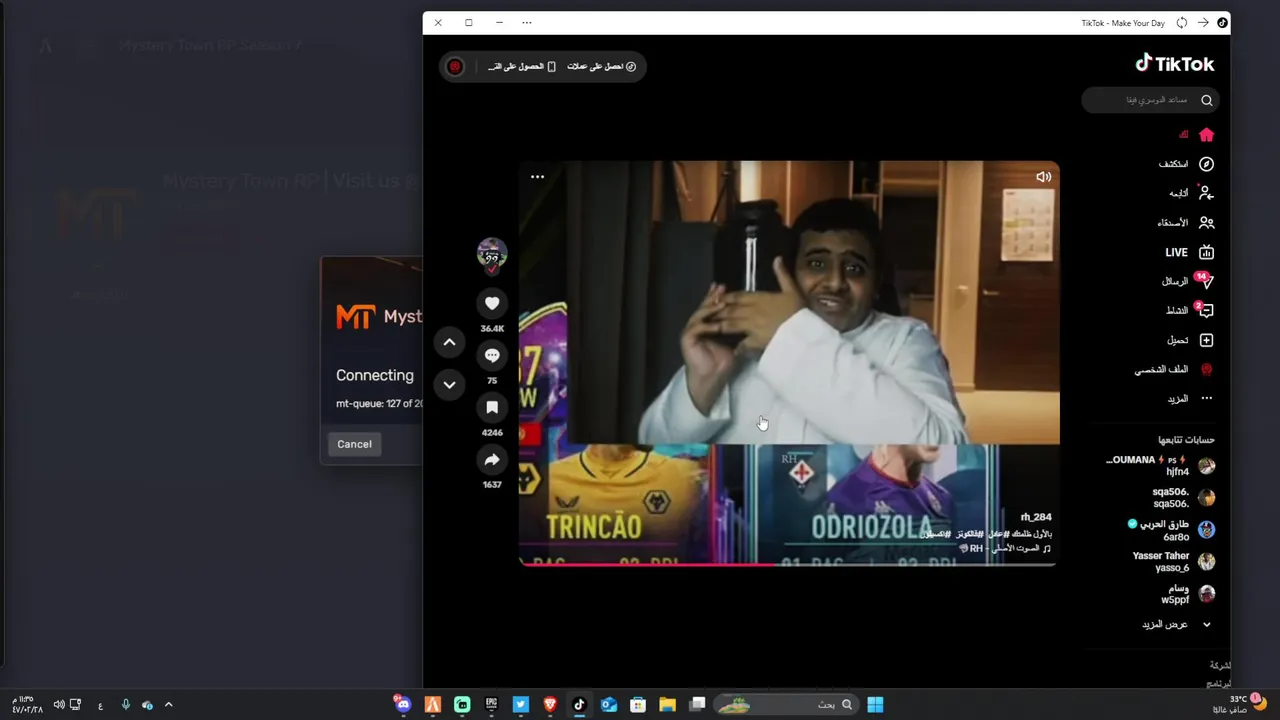Expand 'عرض المزيد' to see more accounts
This screenshot has height=720, width=1280.
click(1176, 624)
